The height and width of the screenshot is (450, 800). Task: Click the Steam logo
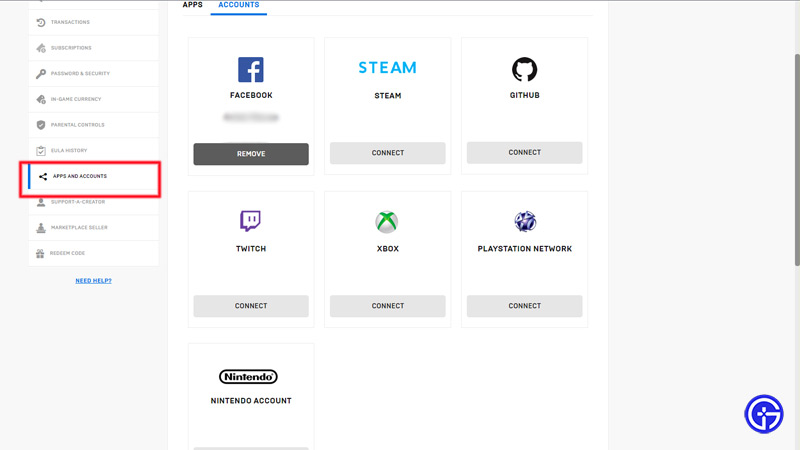tap(387, 68)
